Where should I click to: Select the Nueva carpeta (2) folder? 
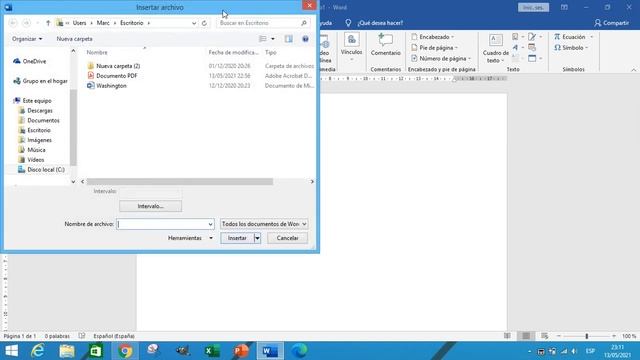pyautogui.click(x=114, y=66)
